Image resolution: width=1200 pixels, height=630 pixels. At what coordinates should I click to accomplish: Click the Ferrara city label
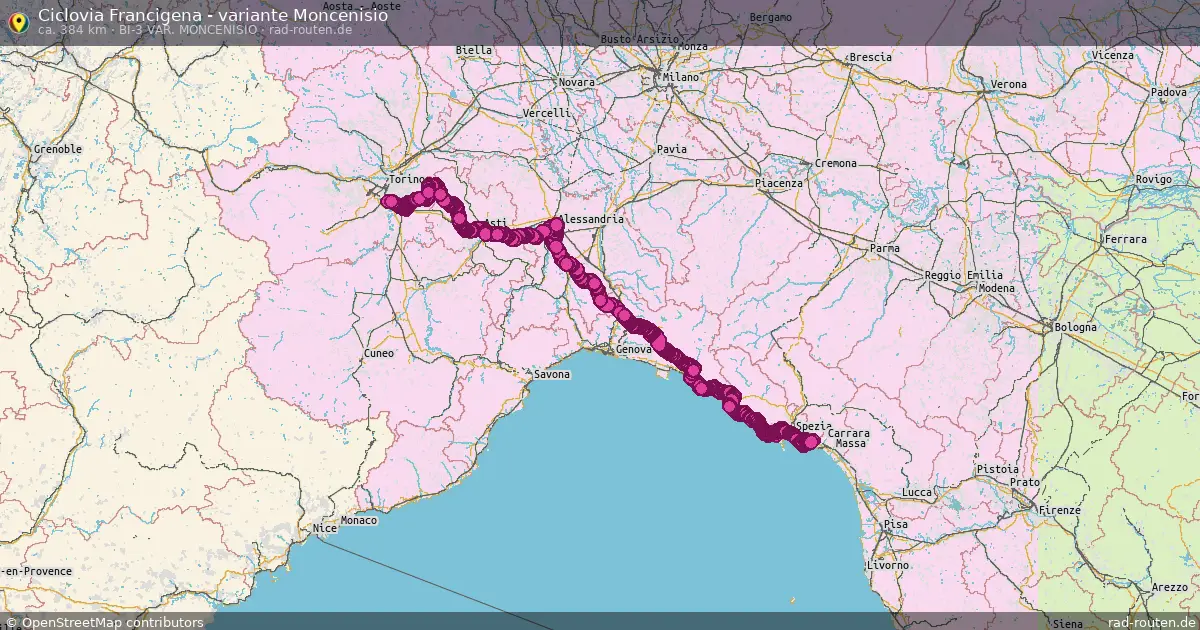pos(1125,241)
